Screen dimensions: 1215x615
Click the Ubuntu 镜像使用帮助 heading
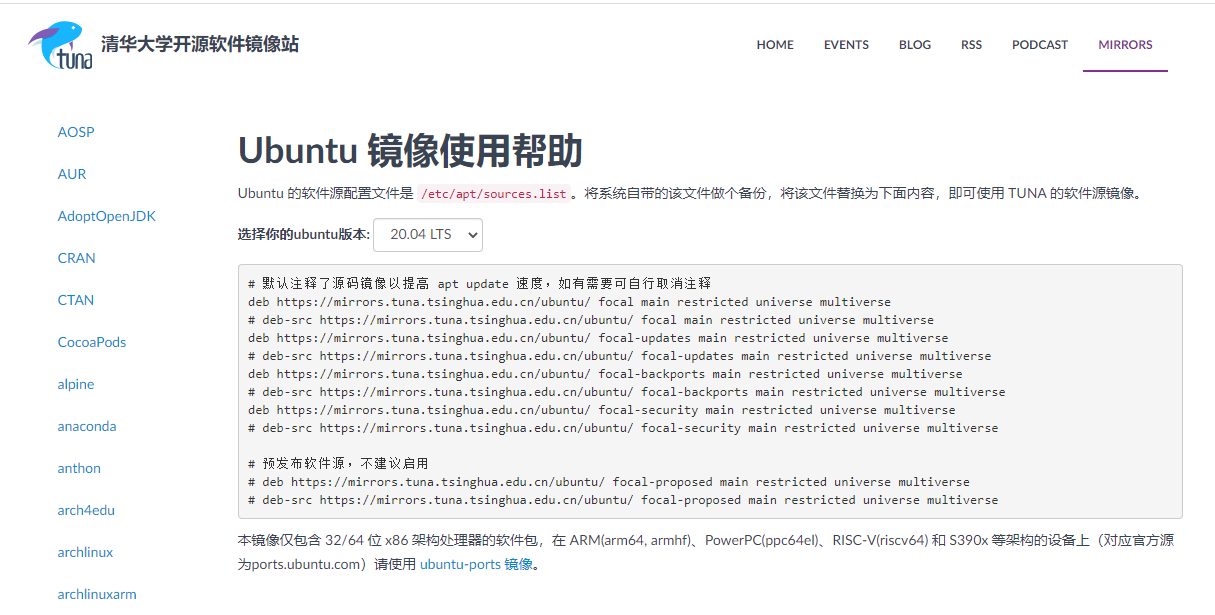pyautogui.click(x=410, y=151)
